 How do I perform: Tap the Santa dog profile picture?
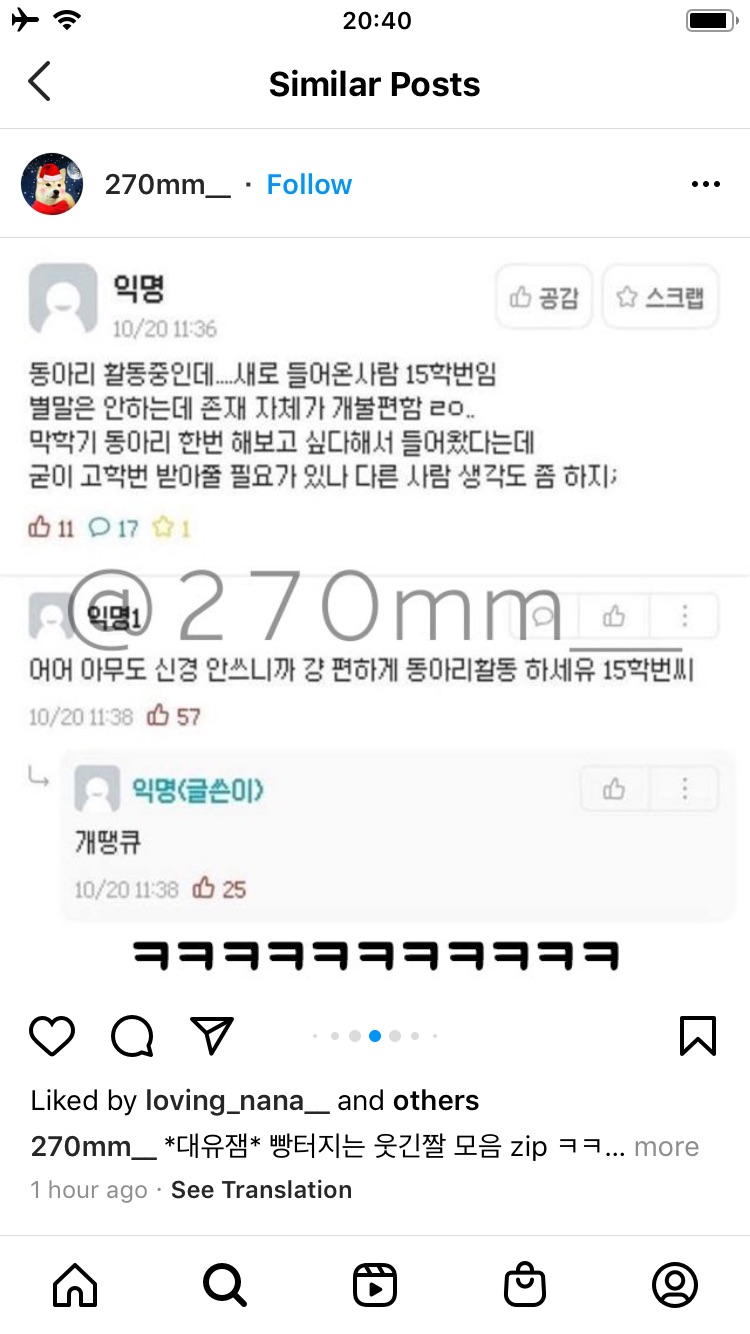tap(52, 184)
